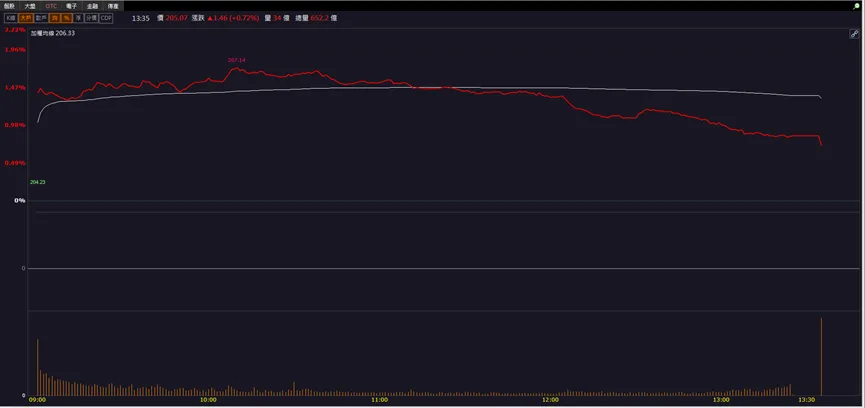Viewport: 865px width, 408px height.
Task: Switch to the 個股 tab
Action: coord(9,6)
